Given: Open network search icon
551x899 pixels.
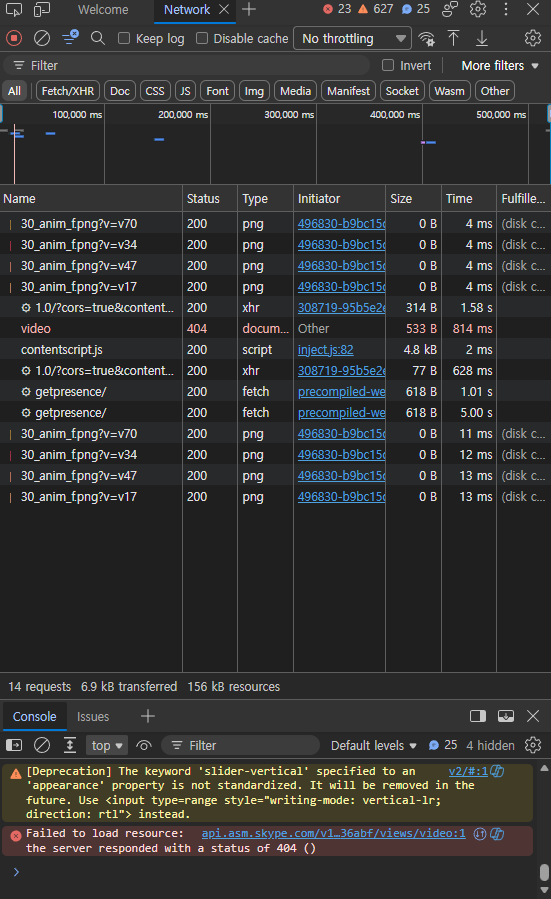Looking at the screenshot, I should coord(98,38).
